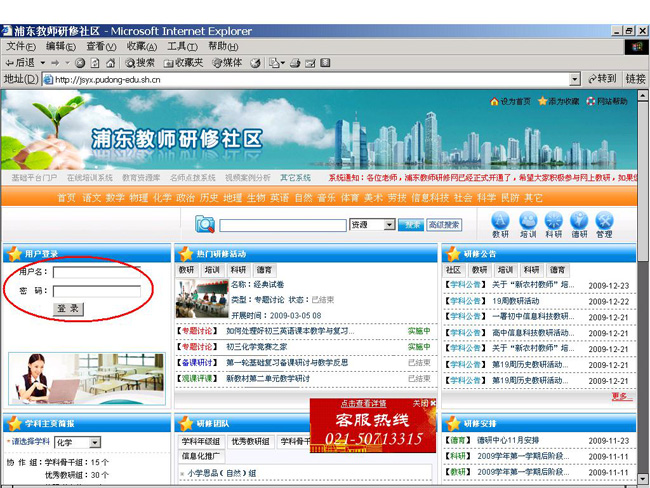Open 初三化学竞赛之家 discussion link
This screenshot has height=488, width=650.
click(x=256, y=347)
